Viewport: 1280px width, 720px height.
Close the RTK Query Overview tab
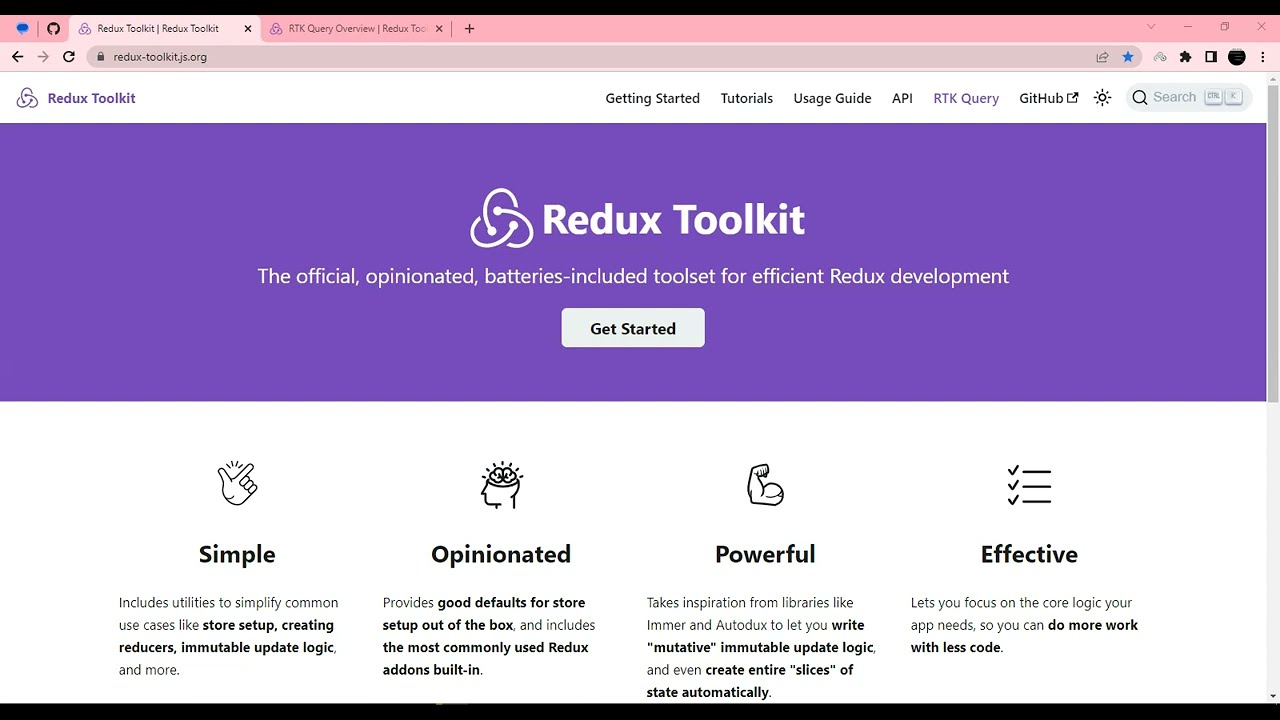click(x=440, y=29)
